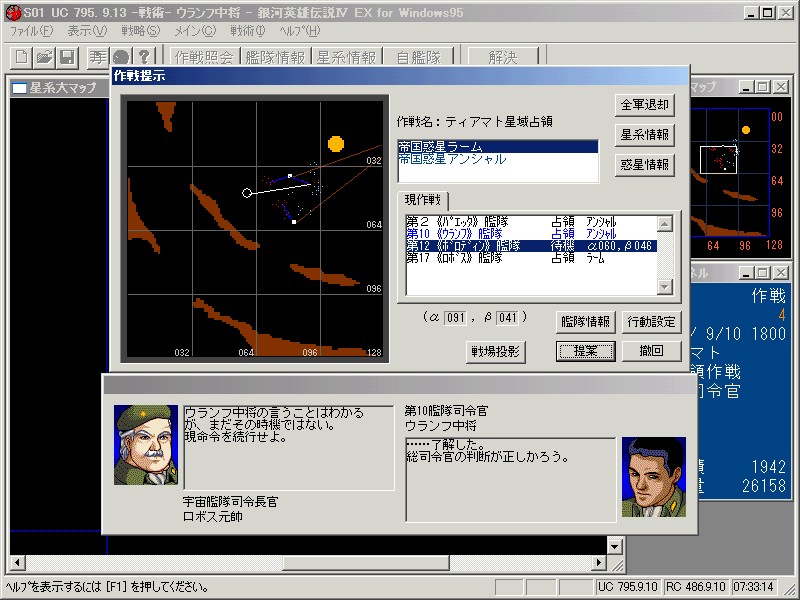Image resolution: width=800 pixels, height=600 pixels.
Task: Click the question mark help toolbar icon
Action: click(x=144, y=57)
